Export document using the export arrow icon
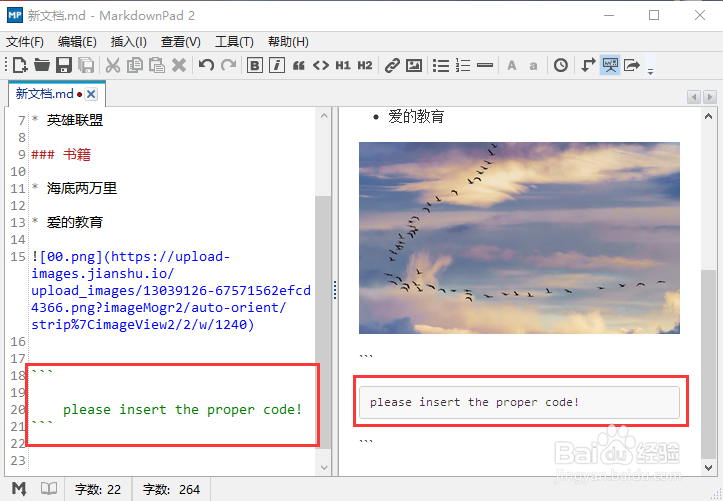This screenshot has width=723, height=501. (x=632, y=65)
